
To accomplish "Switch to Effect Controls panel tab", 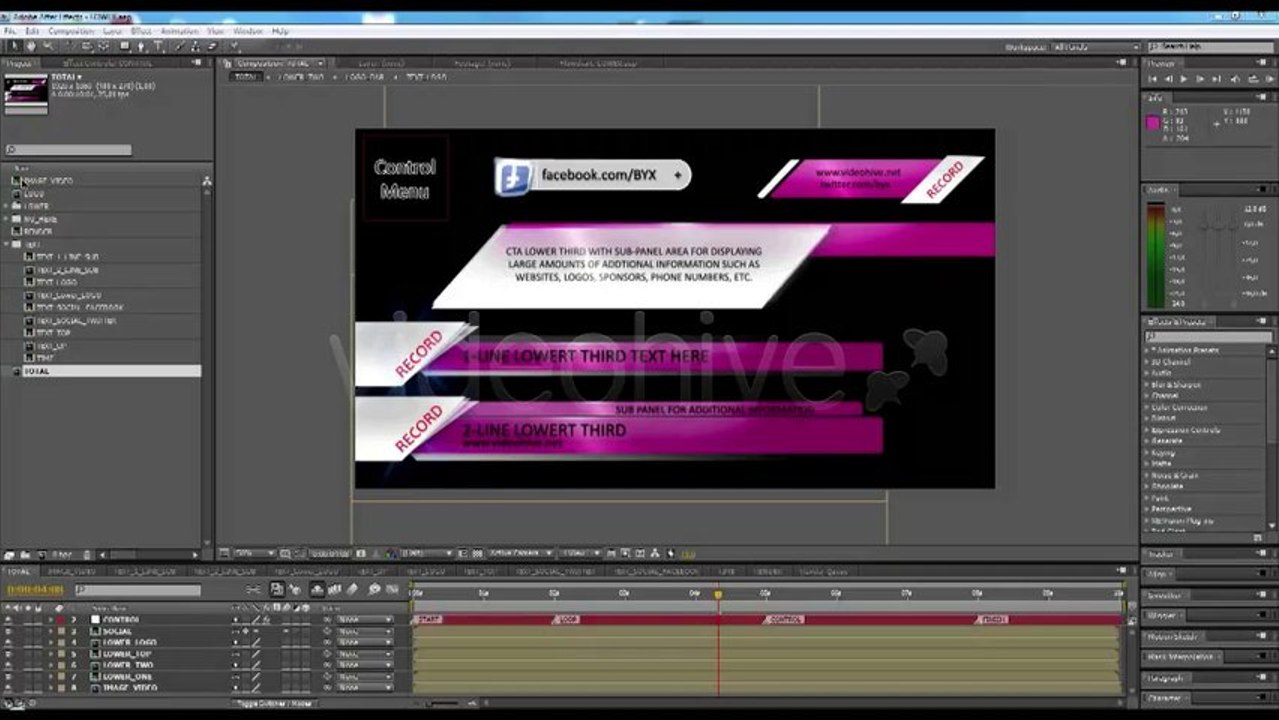I will click(x=108, y=63).
